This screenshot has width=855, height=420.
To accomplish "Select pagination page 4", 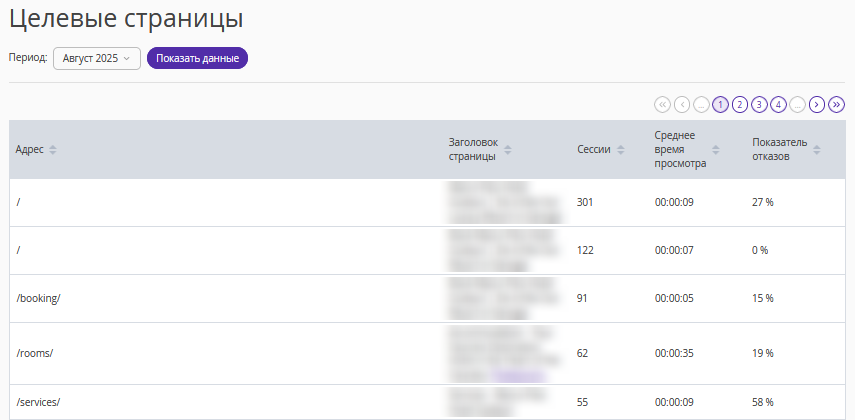I will (x=778, y=104).
